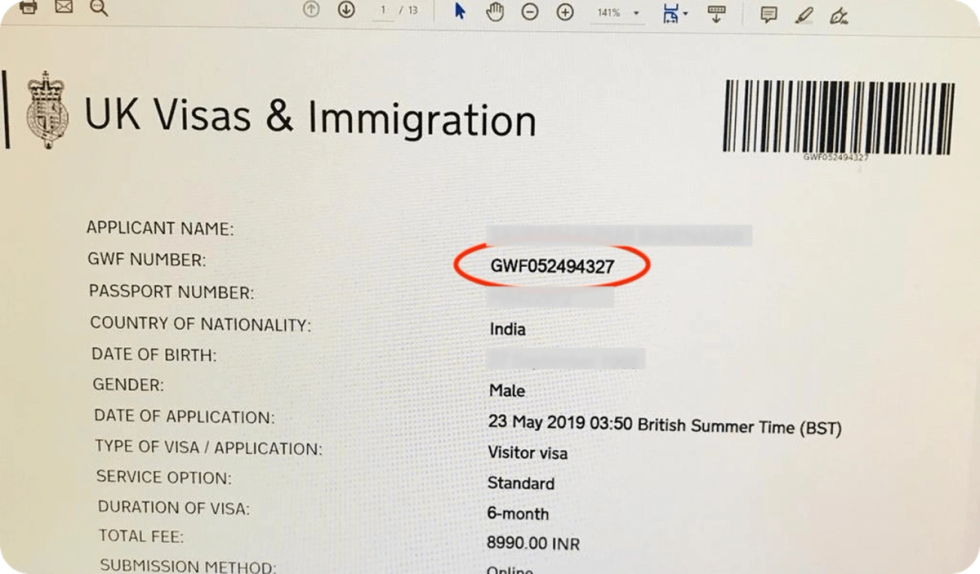Open the 141% zoom level dropdown
This screenshot has width=980, height=574.
tap(618, 13)
